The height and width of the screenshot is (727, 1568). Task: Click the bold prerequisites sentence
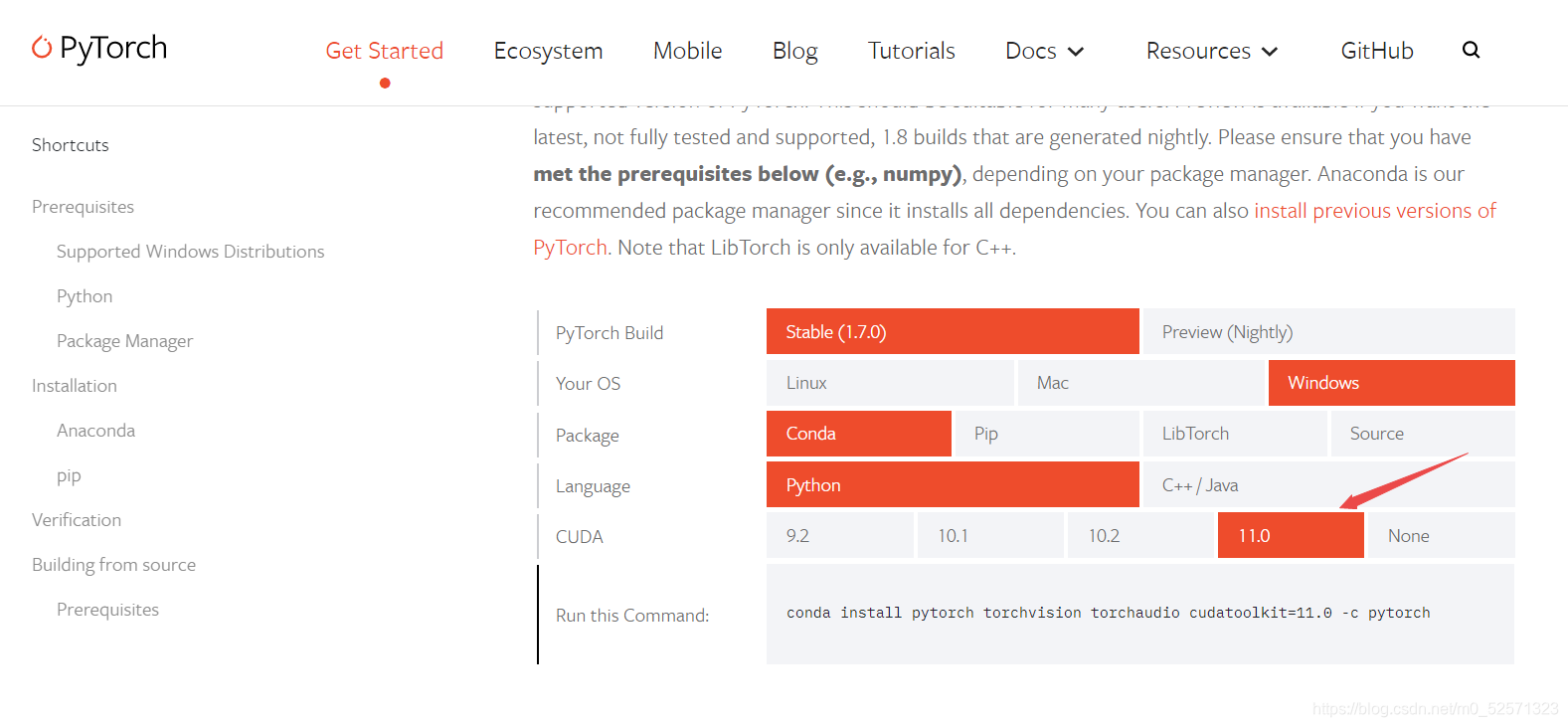[749, 174]
